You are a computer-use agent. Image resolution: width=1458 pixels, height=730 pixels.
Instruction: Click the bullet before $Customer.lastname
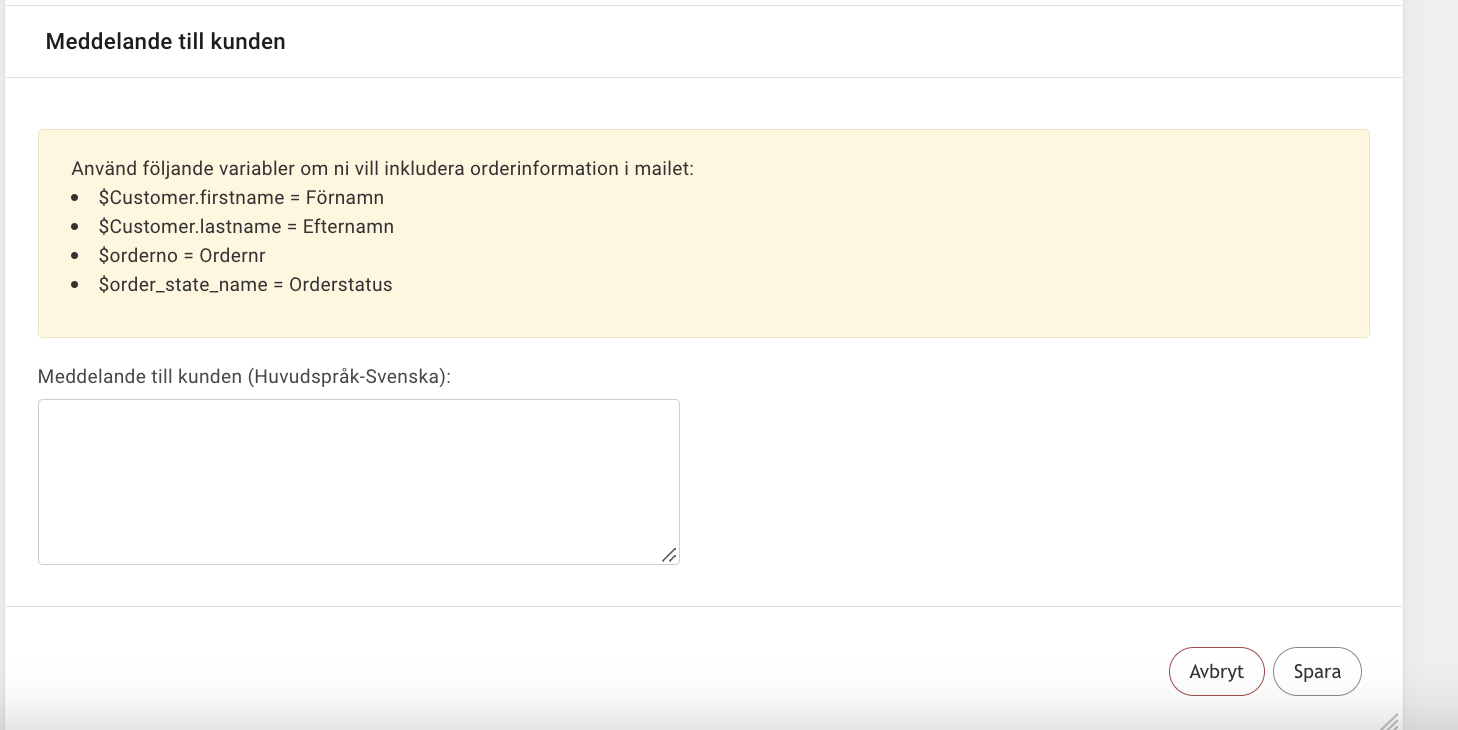click(x=75, y=227)
